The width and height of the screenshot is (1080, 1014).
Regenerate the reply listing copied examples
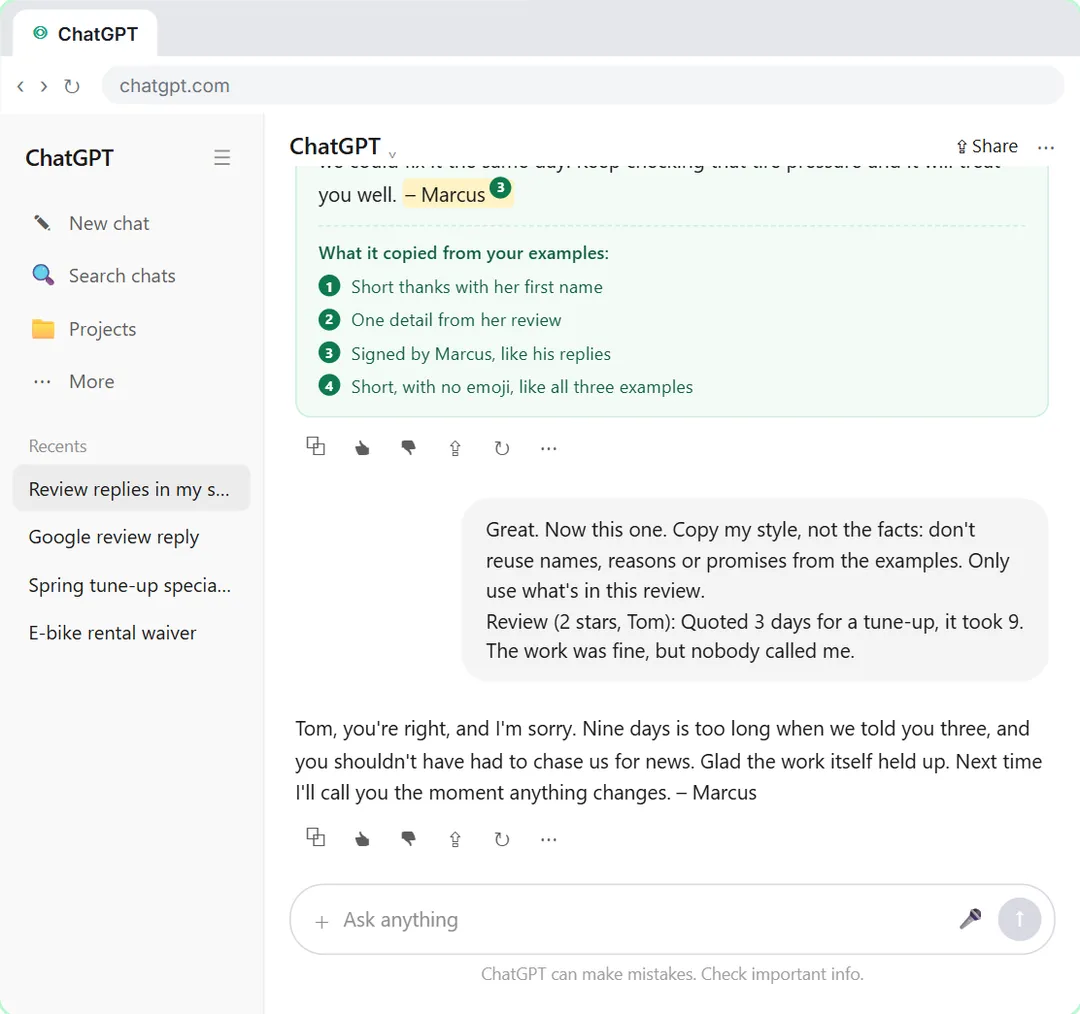pyautogui.click(x=501, y=448)
